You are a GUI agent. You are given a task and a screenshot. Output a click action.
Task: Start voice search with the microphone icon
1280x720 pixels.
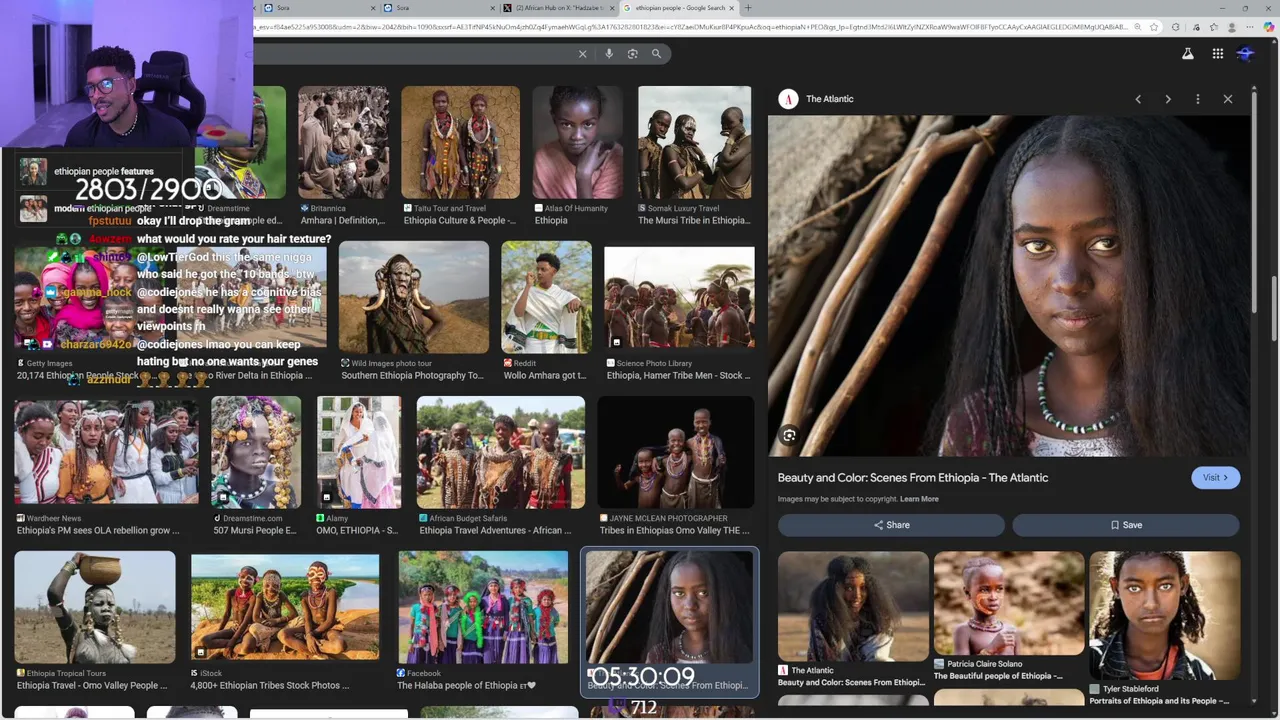pos(608,54)
